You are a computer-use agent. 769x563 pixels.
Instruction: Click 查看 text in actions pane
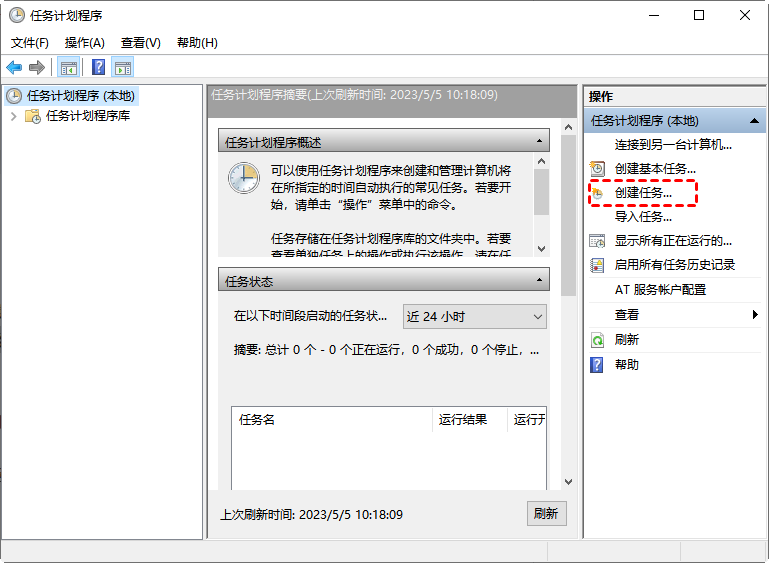tap(627, 315)
